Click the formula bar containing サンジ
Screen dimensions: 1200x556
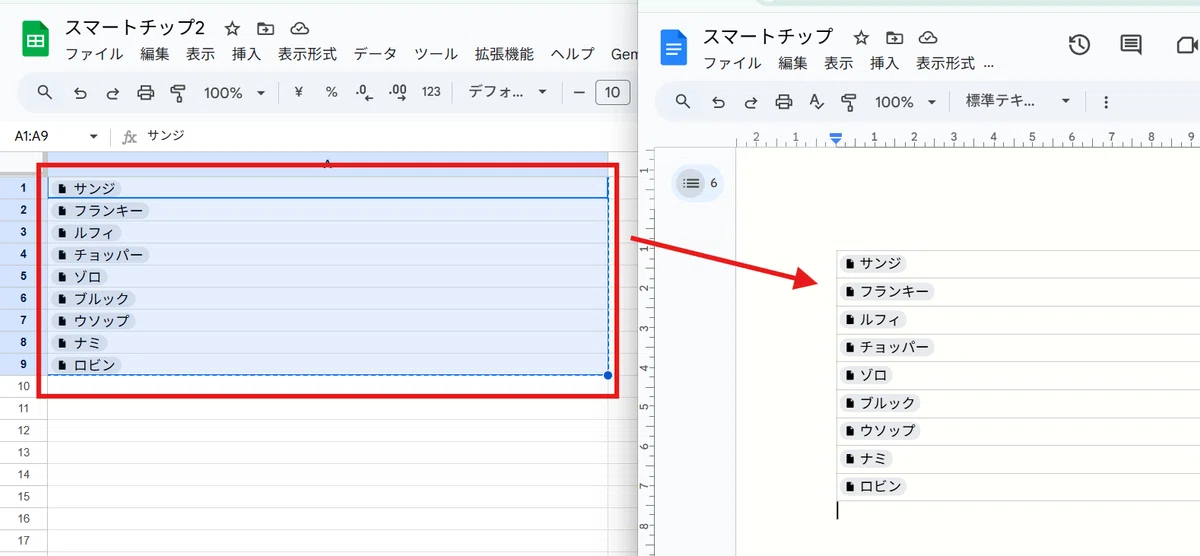pyautogui.click(x=390, y=136)
